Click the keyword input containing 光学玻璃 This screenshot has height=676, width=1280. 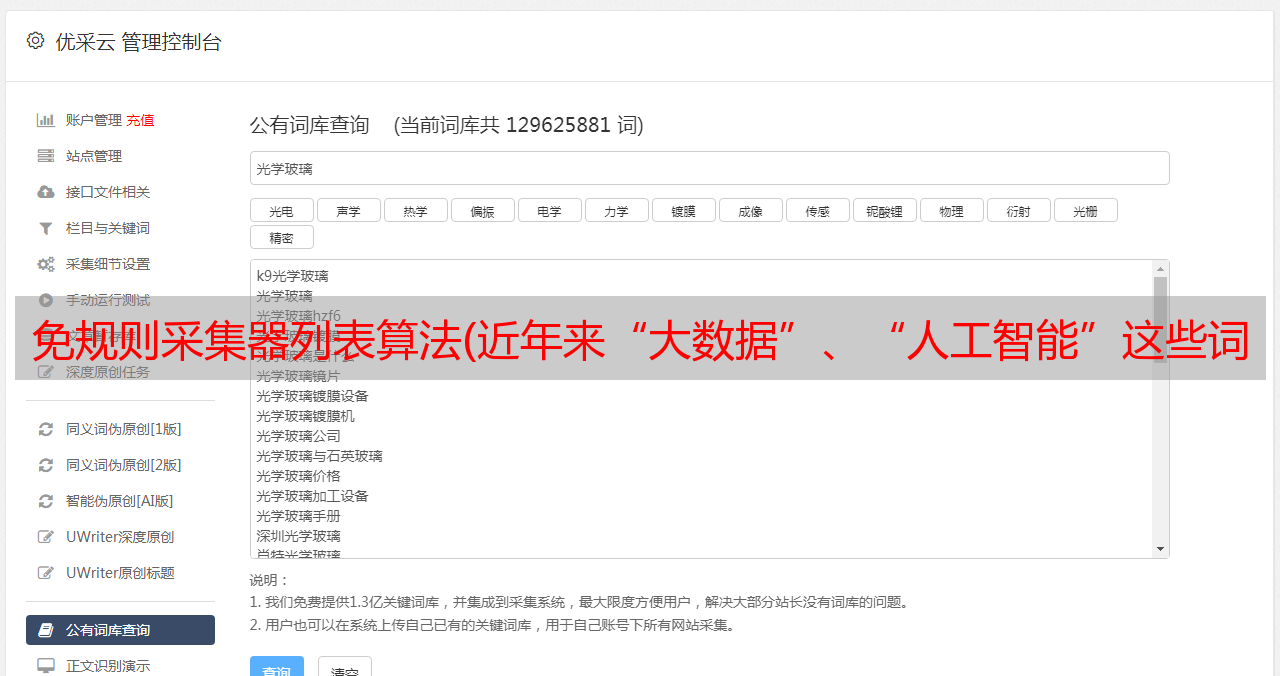click(x=709, y=168)
